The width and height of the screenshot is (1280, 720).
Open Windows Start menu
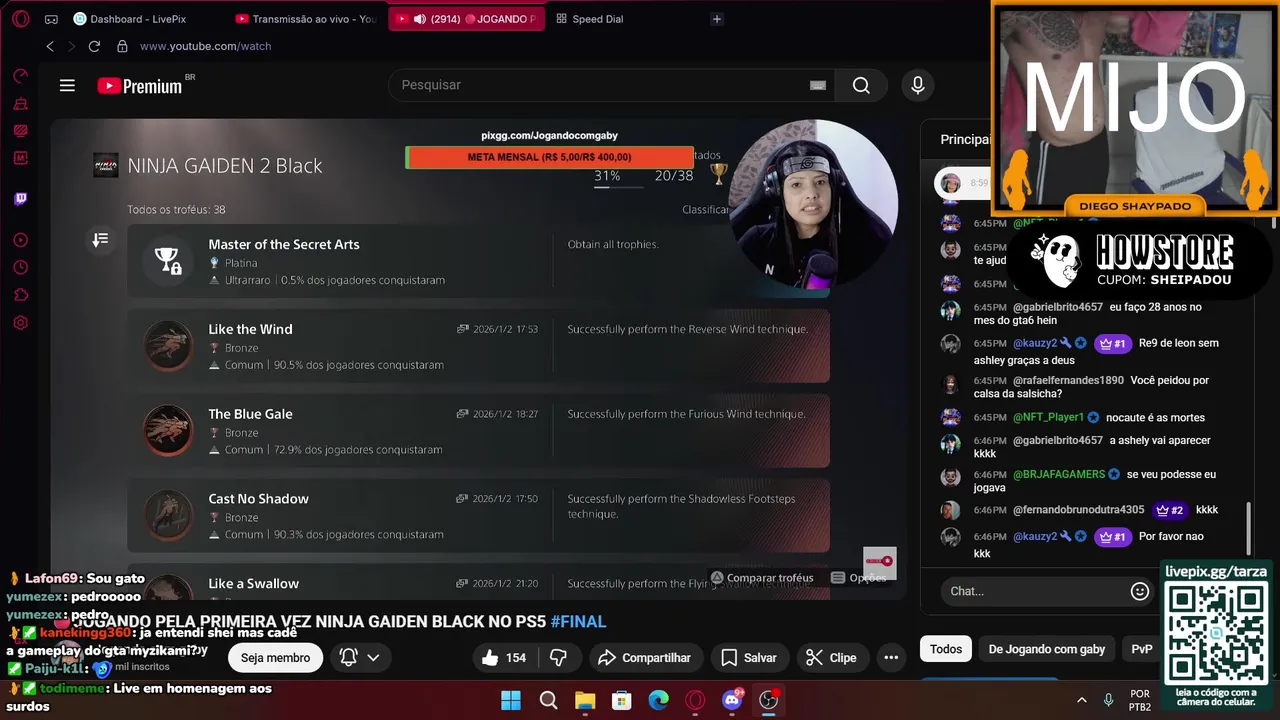click(511, 700)
